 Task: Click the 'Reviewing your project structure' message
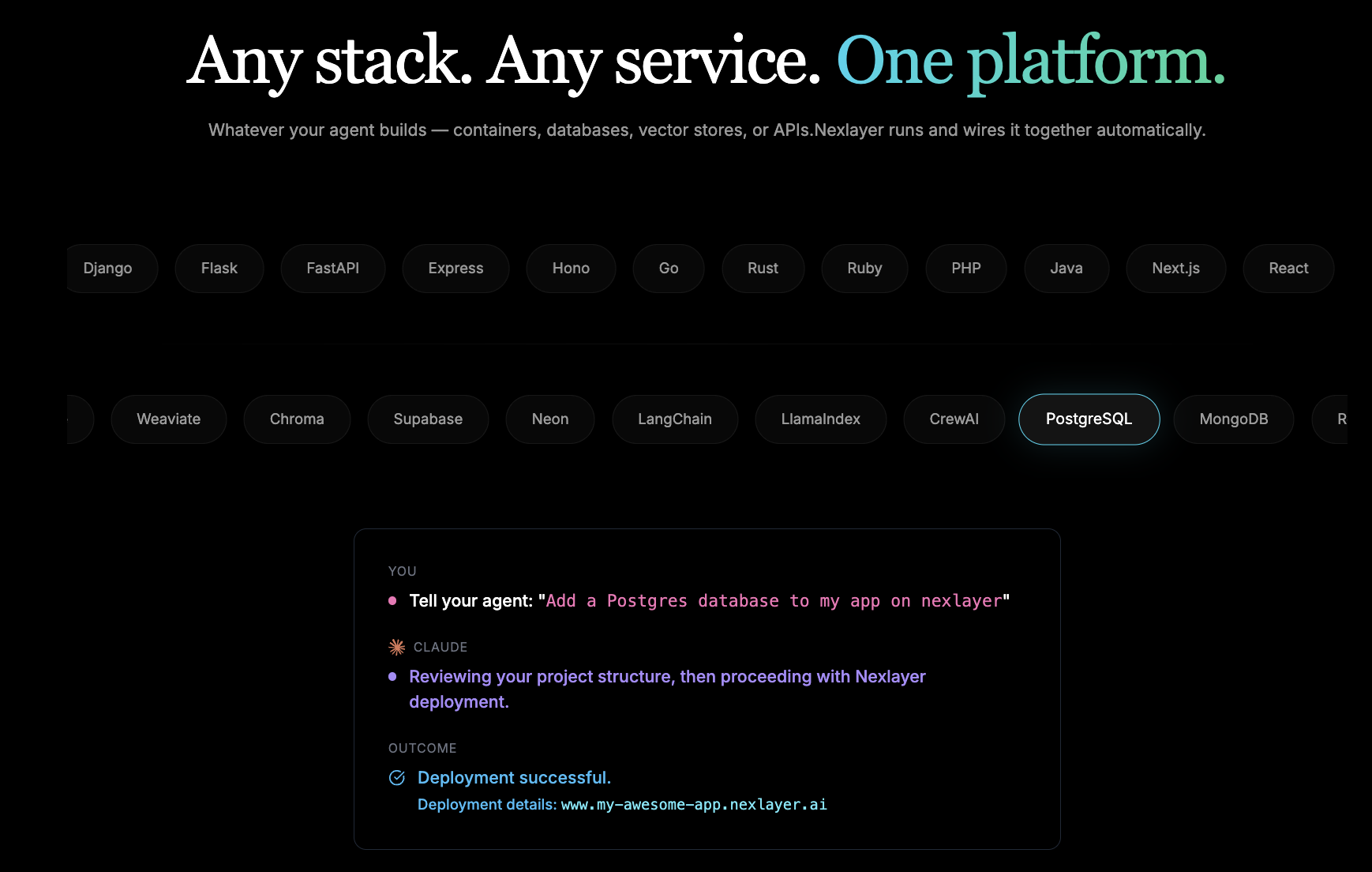tap(667, 690)
